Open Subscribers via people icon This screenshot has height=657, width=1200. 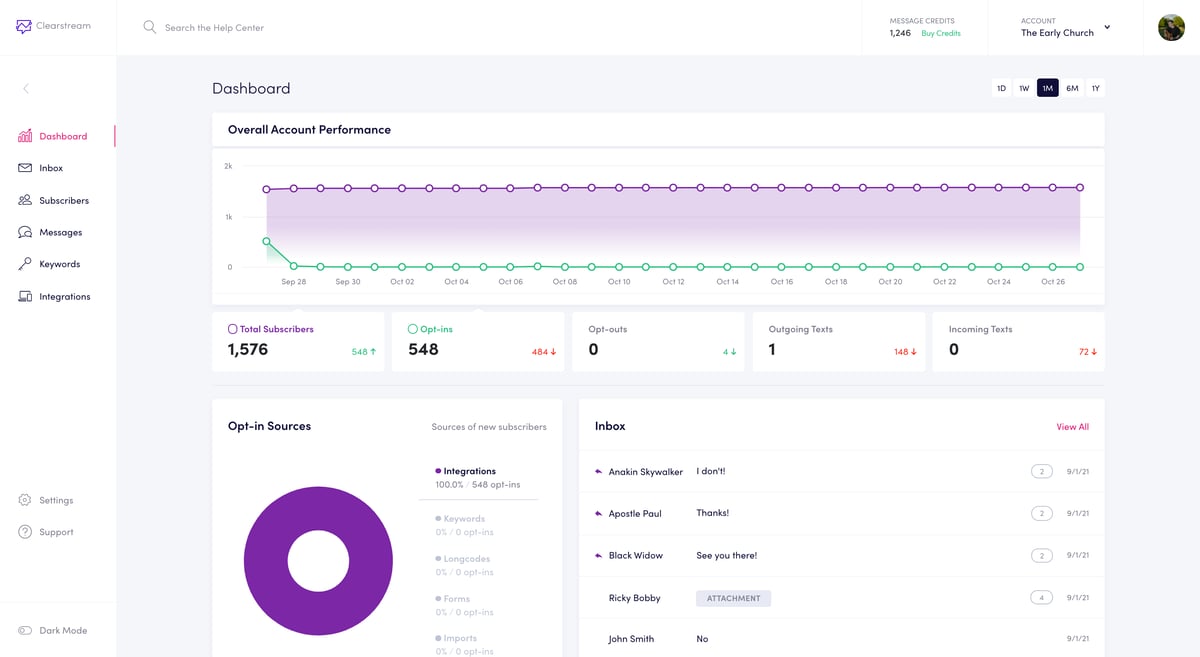25,200
